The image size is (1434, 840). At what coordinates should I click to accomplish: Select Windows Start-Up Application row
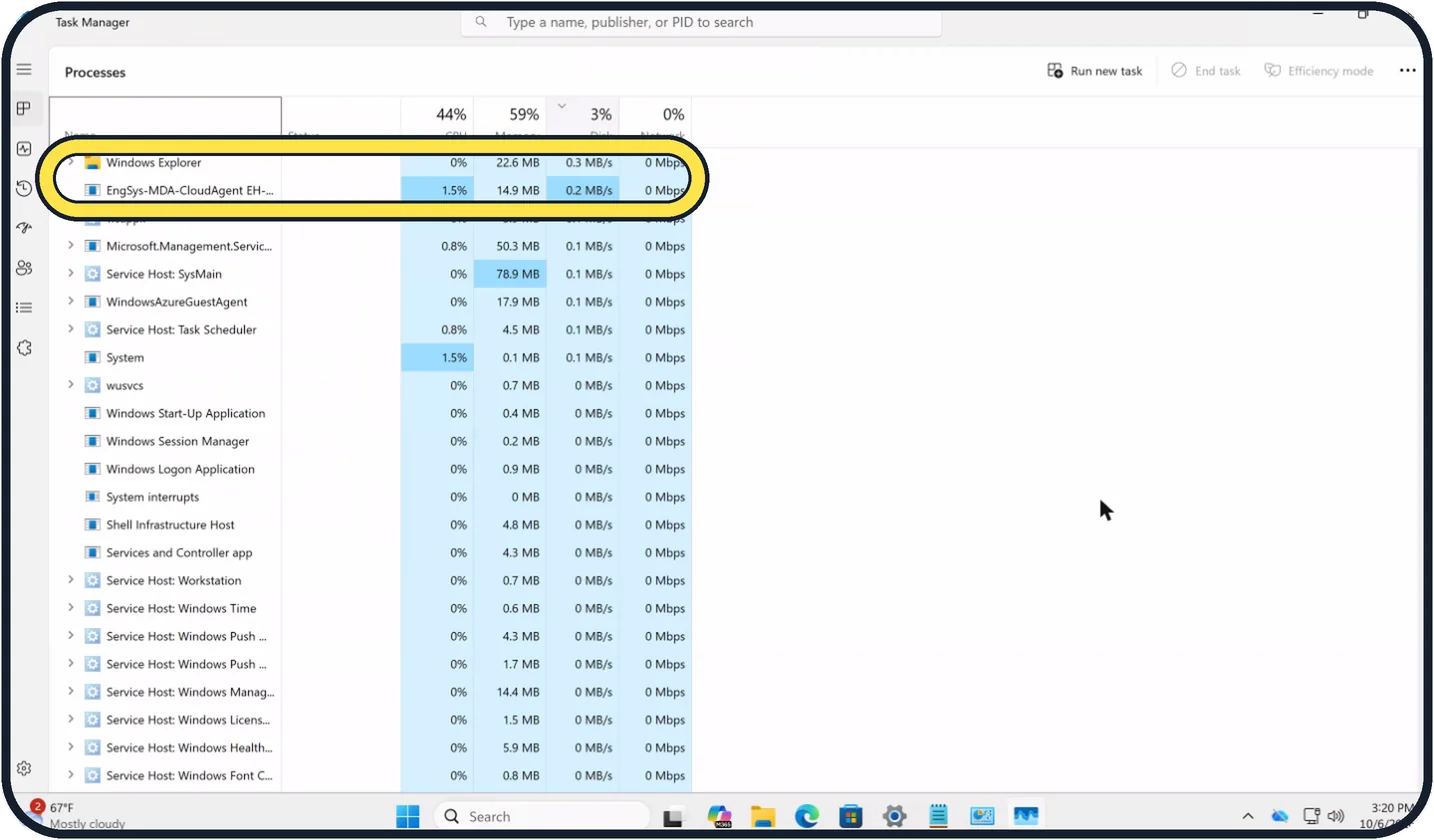(x=371, y=413)
